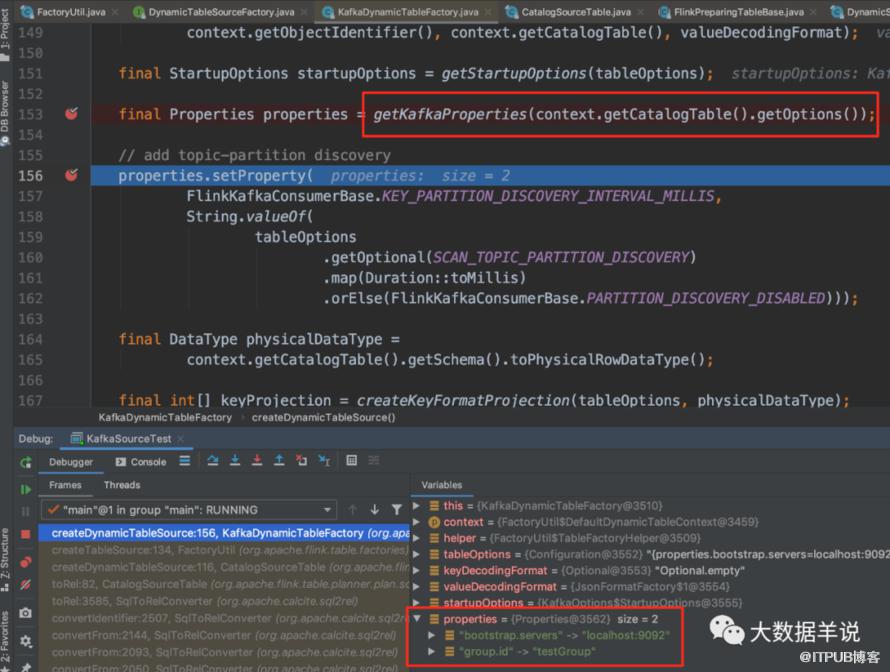This screenshot has height=672, width=890.
Task: Switch to the Console tab
Action: 141,462
